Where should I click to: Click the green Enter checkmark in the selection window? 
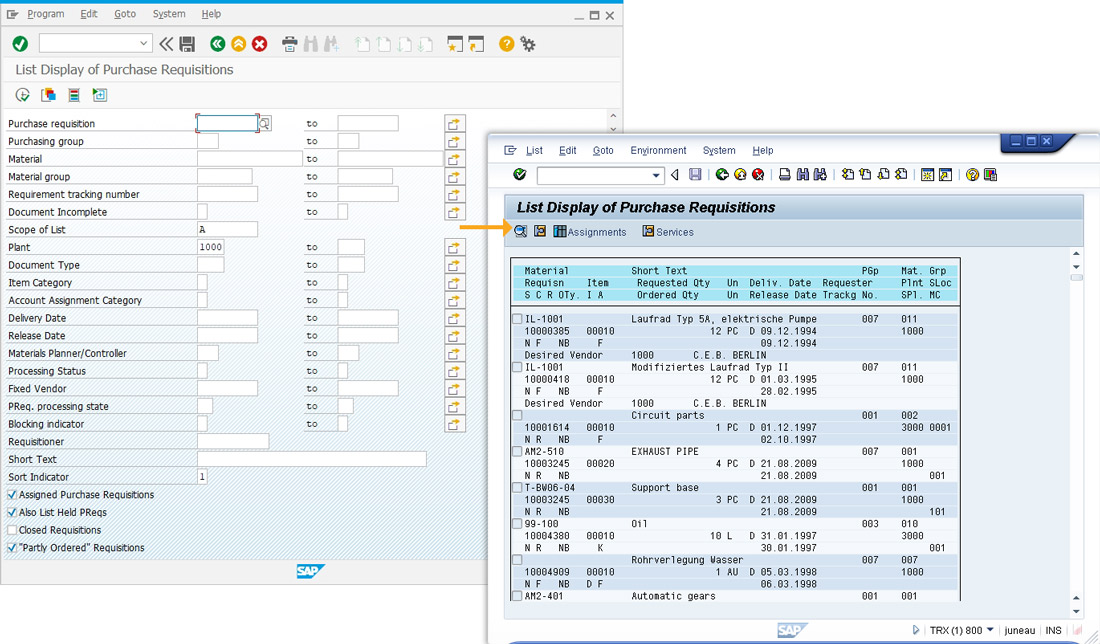[x=20, y=44]
